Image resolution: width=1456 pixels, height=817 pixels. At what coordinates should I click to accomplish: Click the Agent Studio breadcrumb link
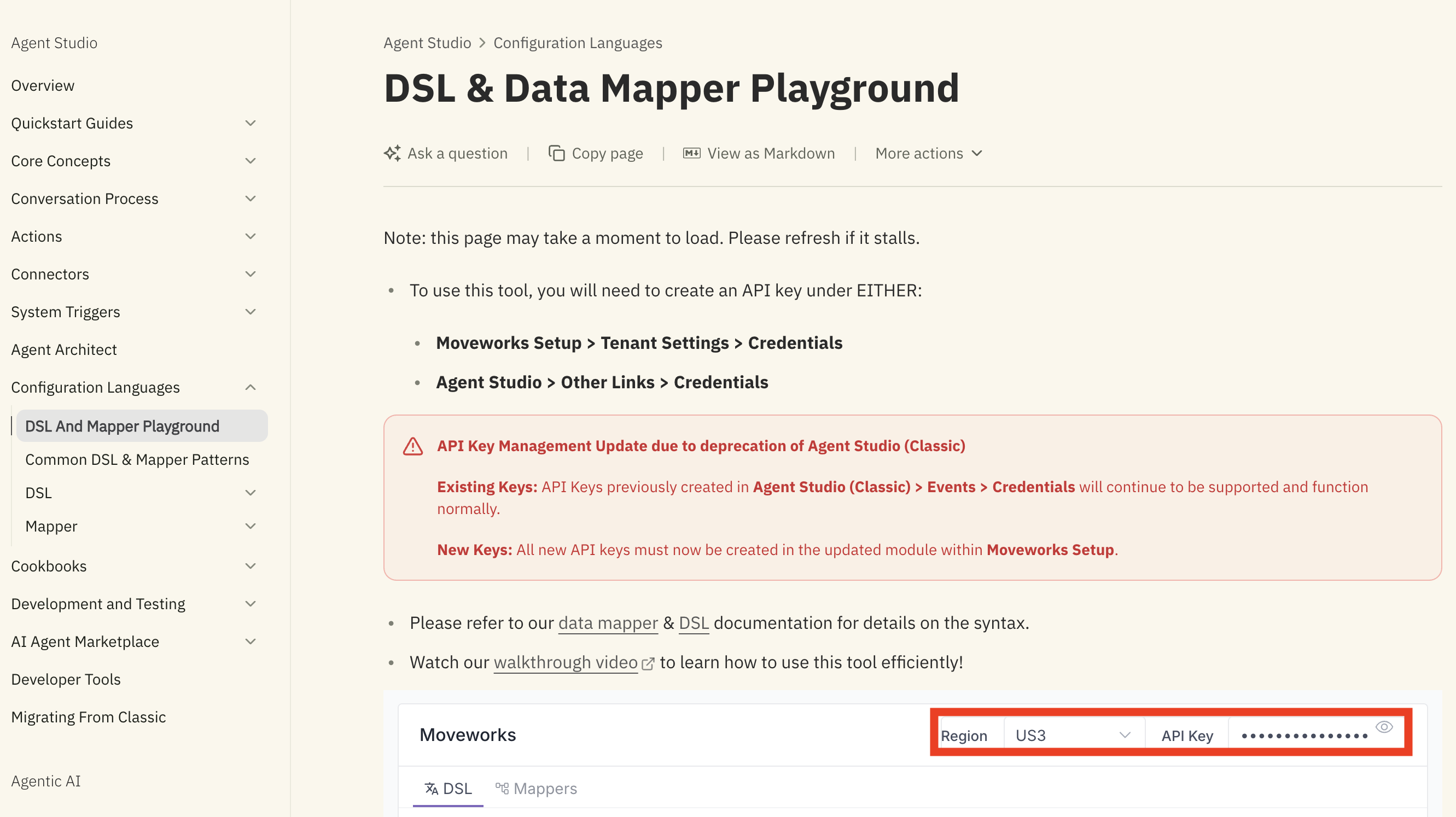tap(427, 43)
